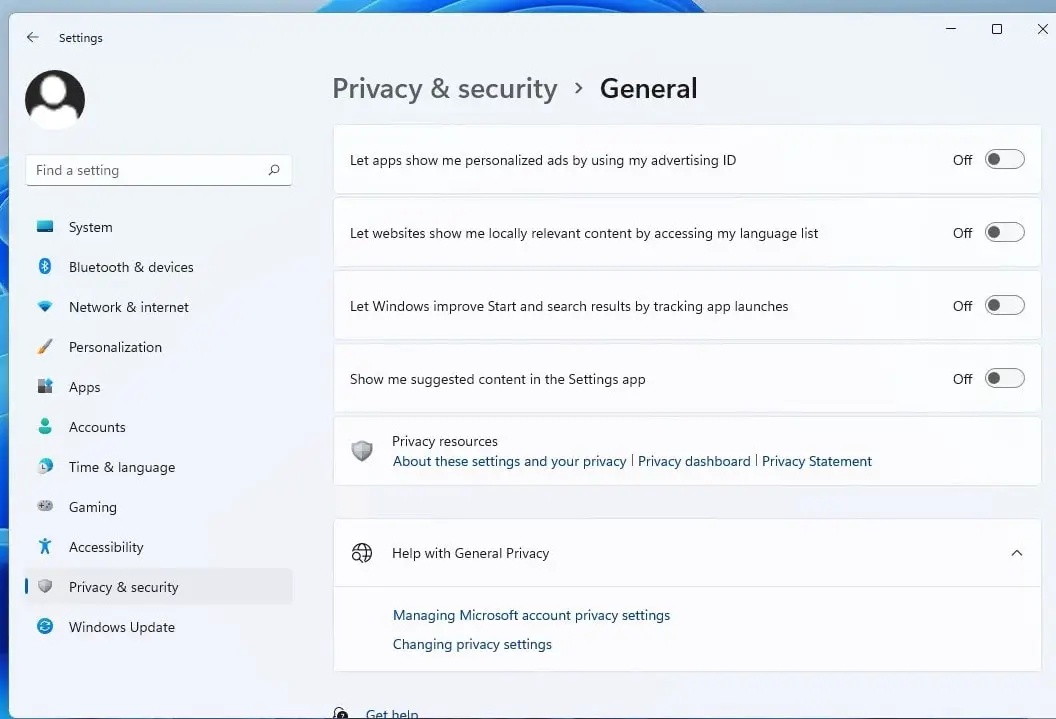Click the Personalization paintbrush icon

(x=45, y=347)
